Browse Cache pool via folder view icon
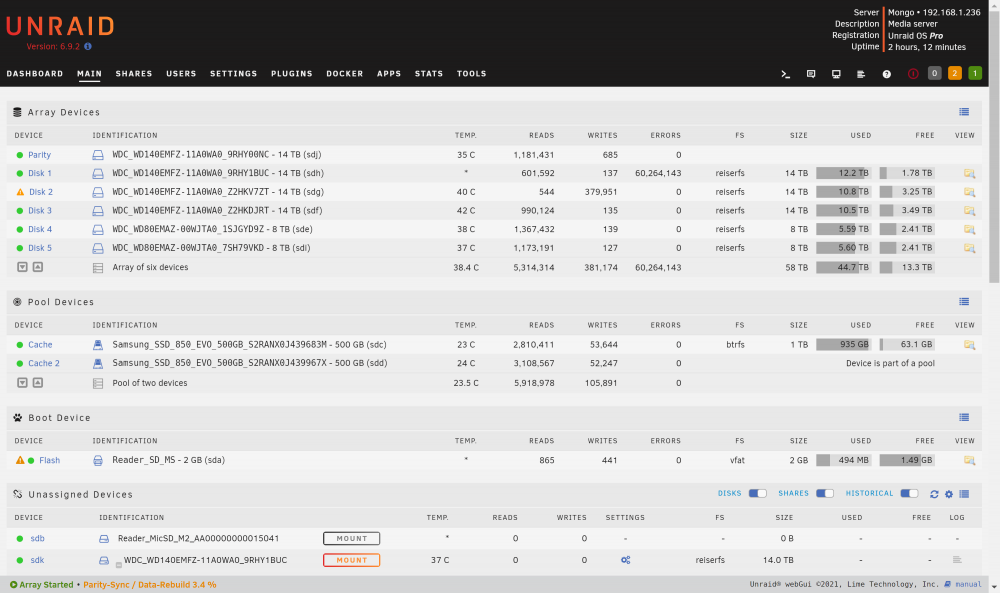This screenshot has height=593, width=1000. (969, 345)
